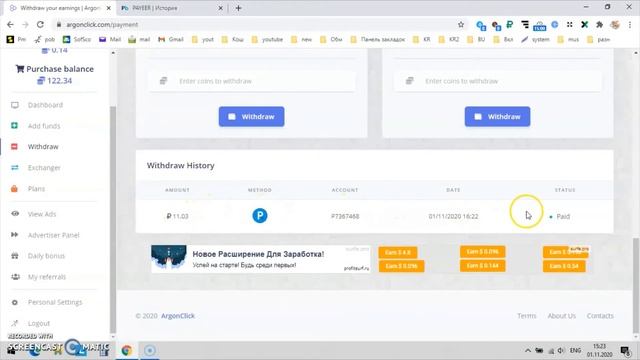Click the right Withdraw button
Viewport: 640px width, 360px height.
click(497, 117)
